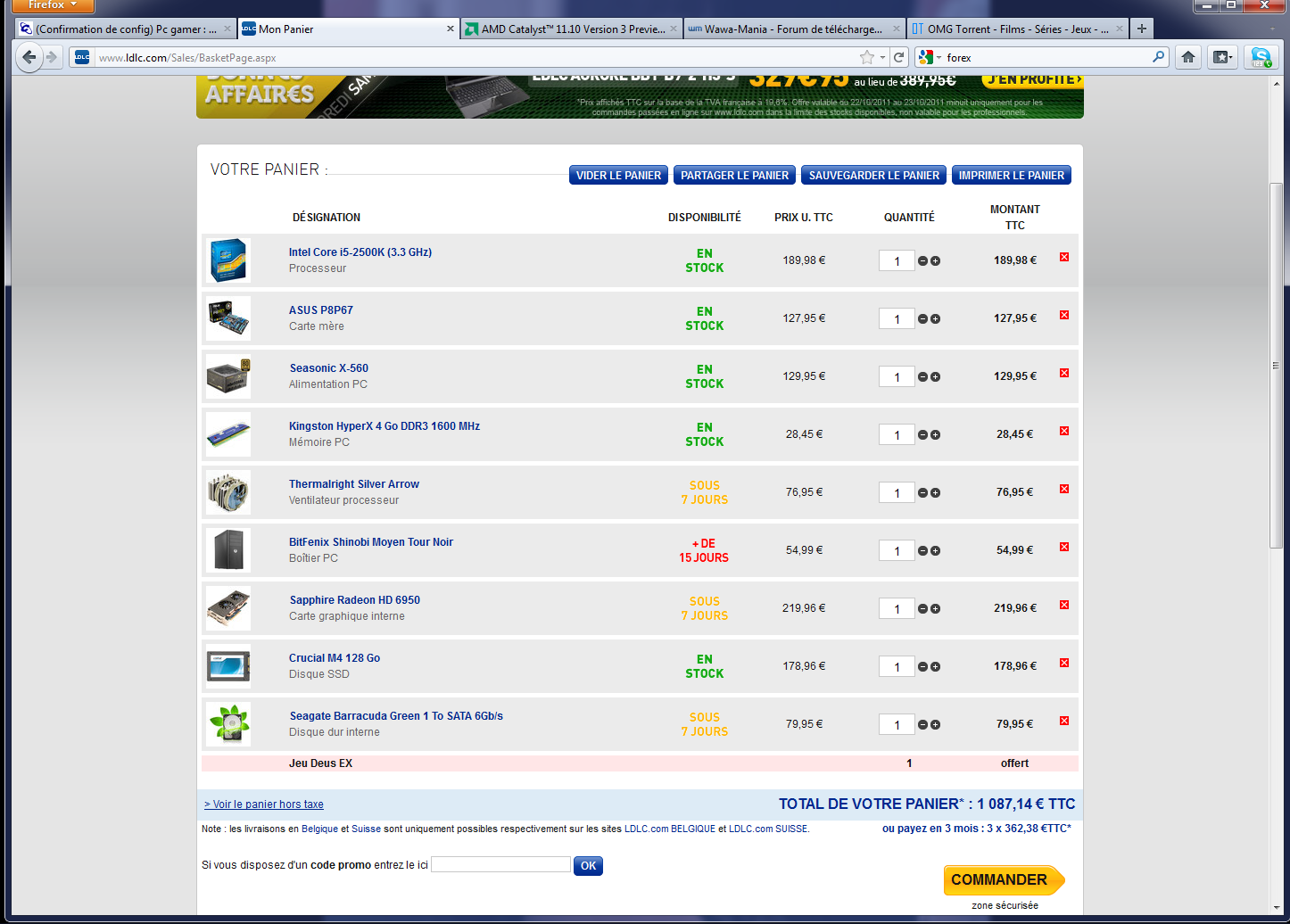Click VIDER LE PANIER button
This screenshot has height=924, width=1290.
click(x=618, y=176)
